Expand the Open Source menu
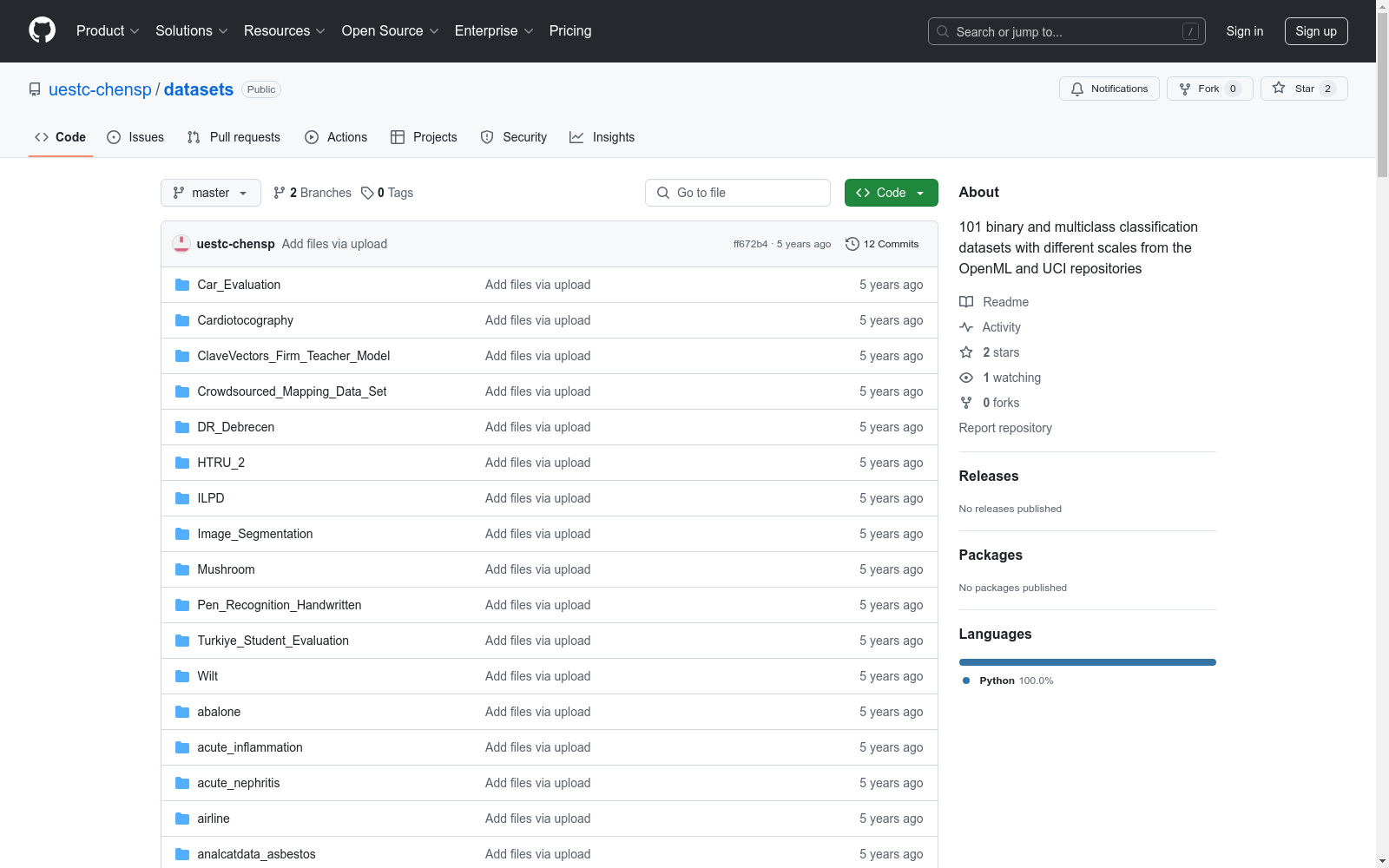1389x868 pixels. click(390, 31)
